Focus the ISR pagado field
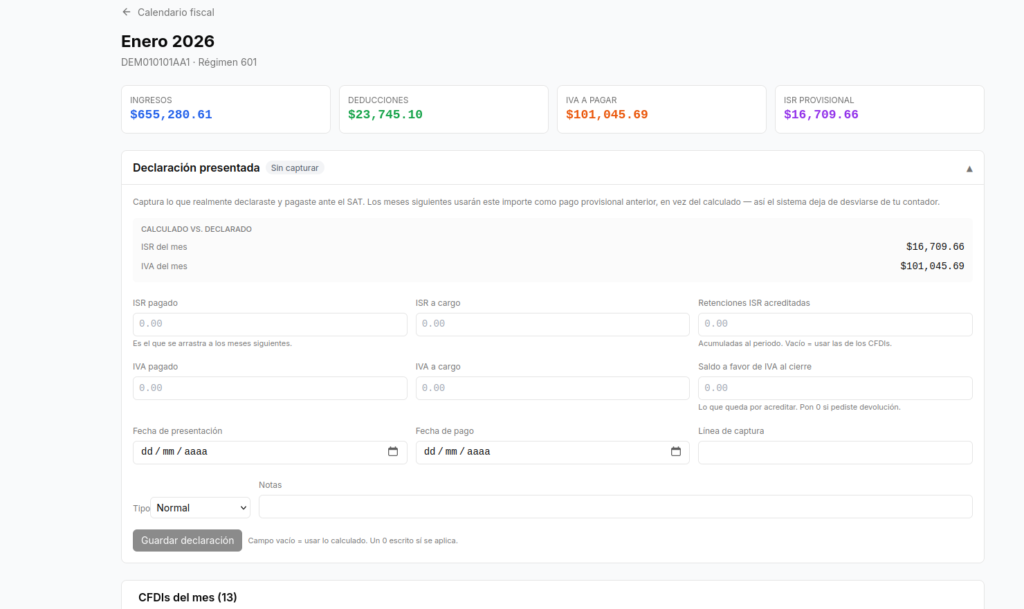Screen dimensions: 1024x609 click(x=270, y=324)
